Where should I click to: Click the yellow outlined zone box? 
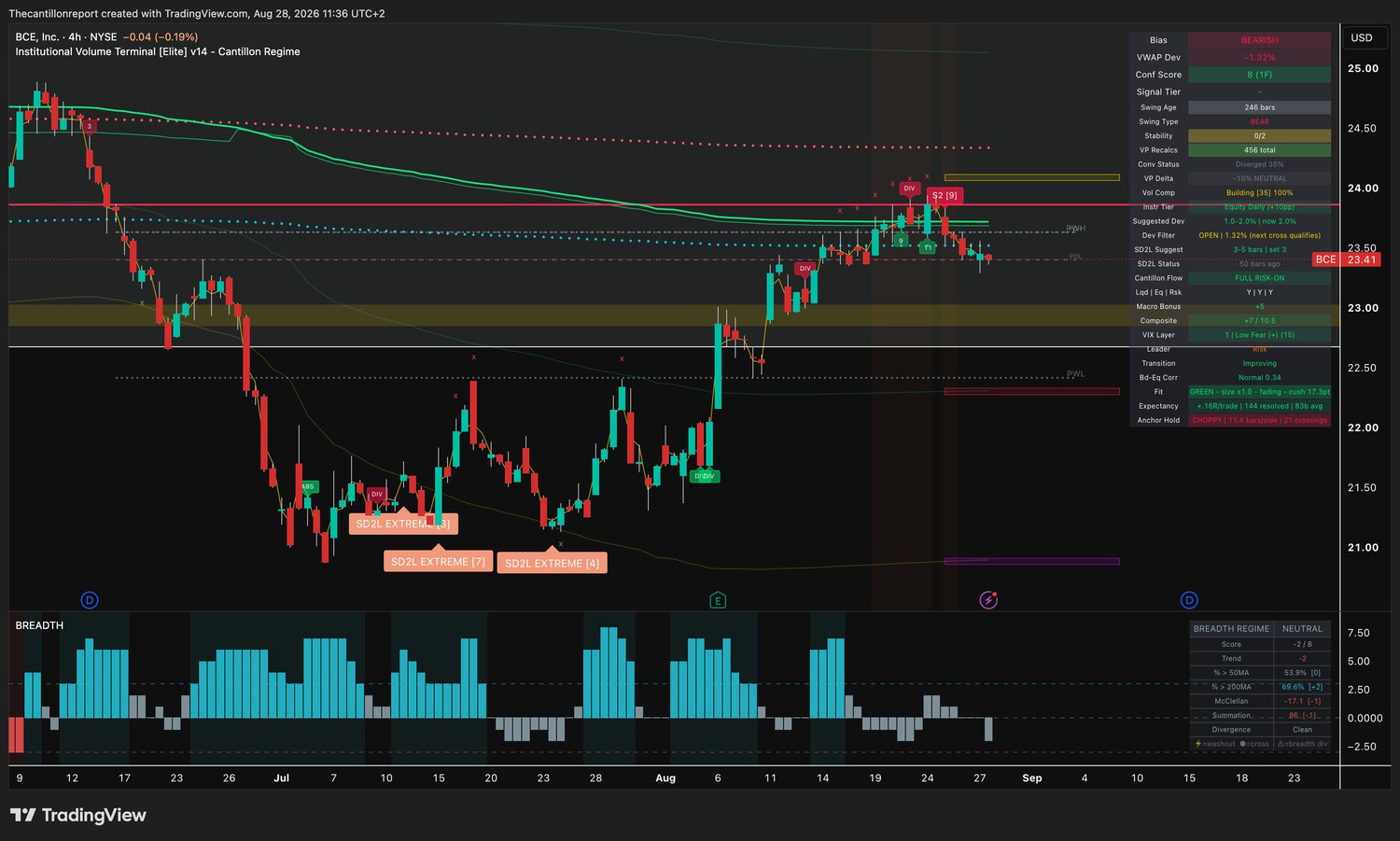click(1031, 177)
